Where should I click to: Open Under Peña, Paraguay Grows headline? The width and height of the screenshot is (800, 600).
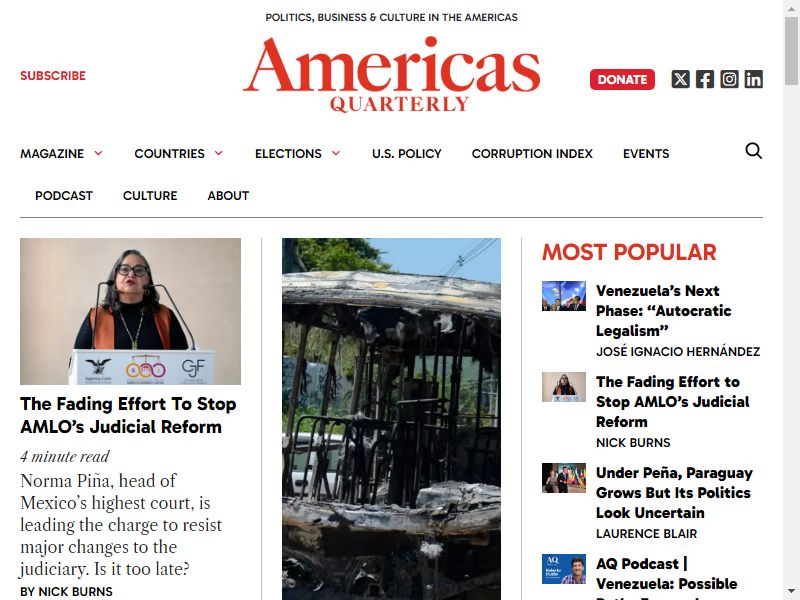674,492
